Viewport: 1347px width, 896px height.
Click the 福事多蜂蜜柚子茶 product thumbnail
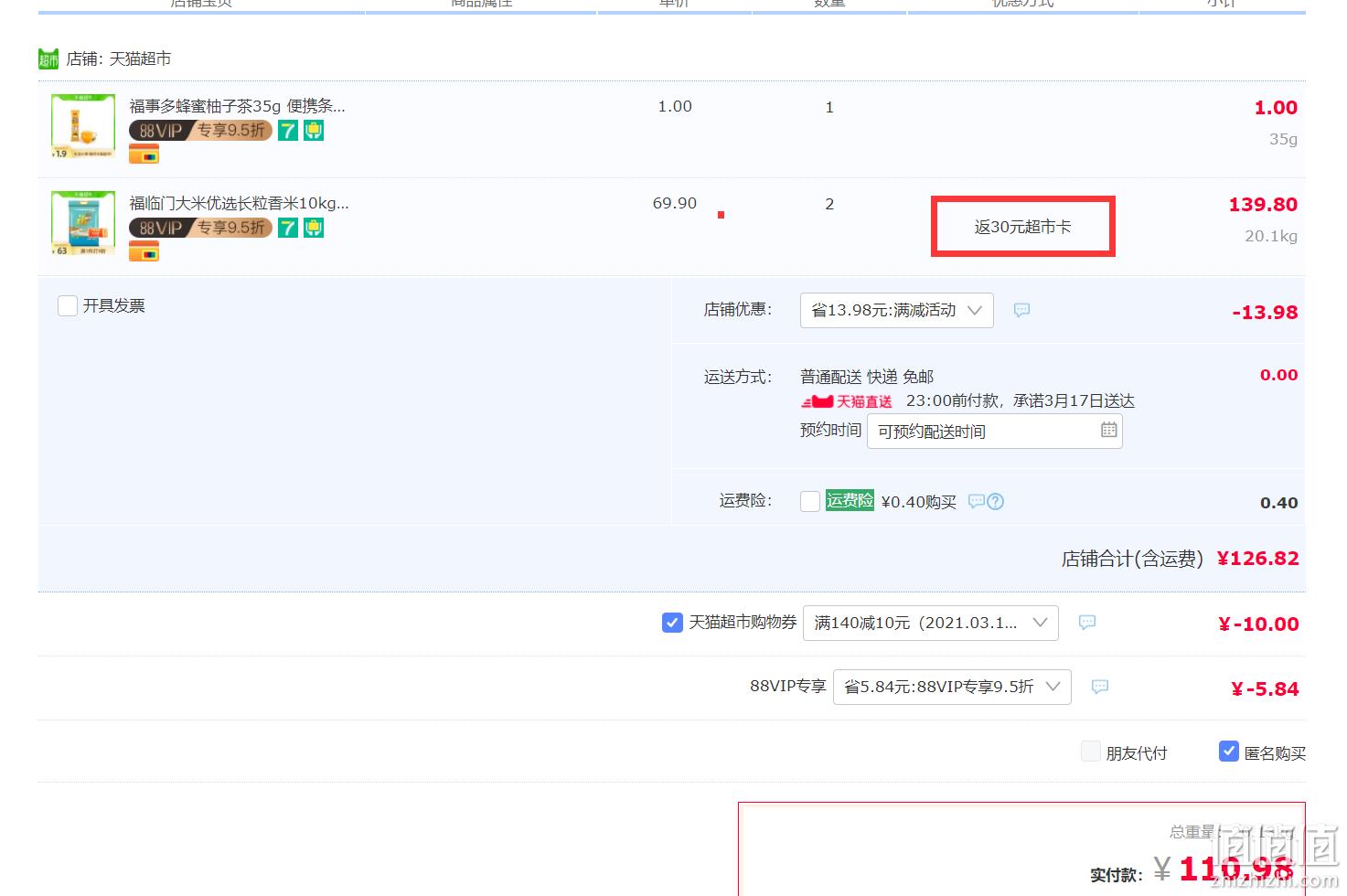pyautogui.click(x=83, y=126)
